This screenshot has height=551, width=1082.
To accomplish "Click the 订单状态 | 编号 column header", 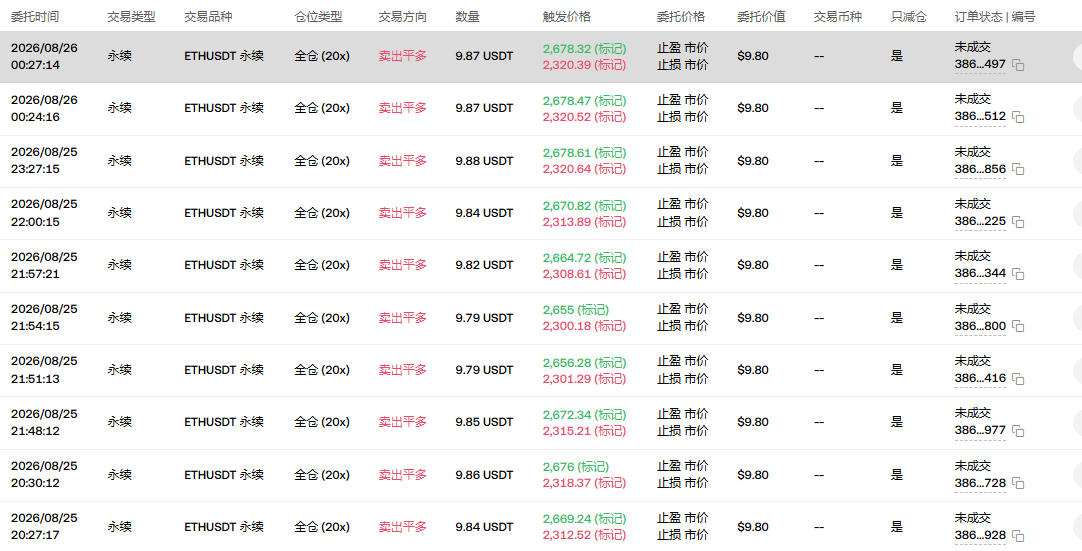I will click(994, 17).
